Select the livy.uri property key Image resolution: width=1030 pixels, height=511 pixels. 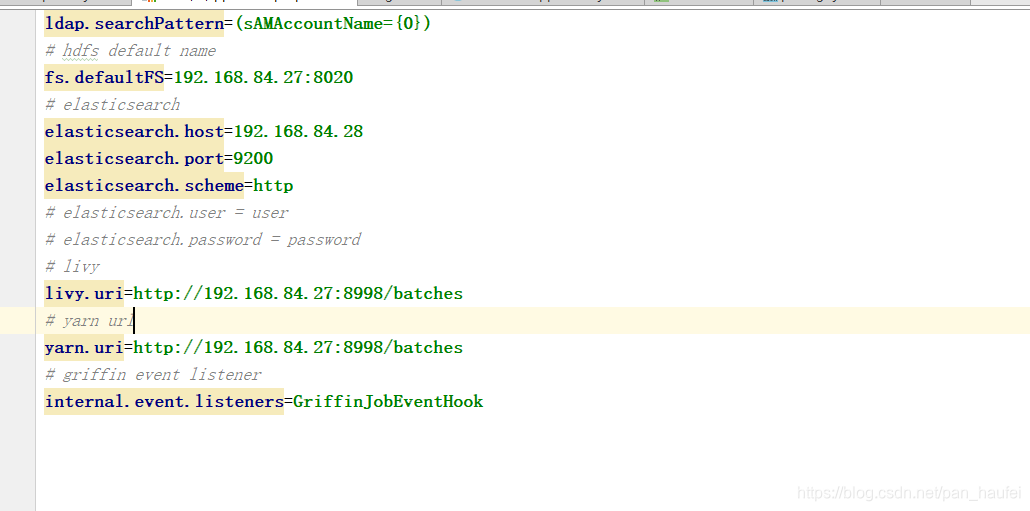point(84,294)
